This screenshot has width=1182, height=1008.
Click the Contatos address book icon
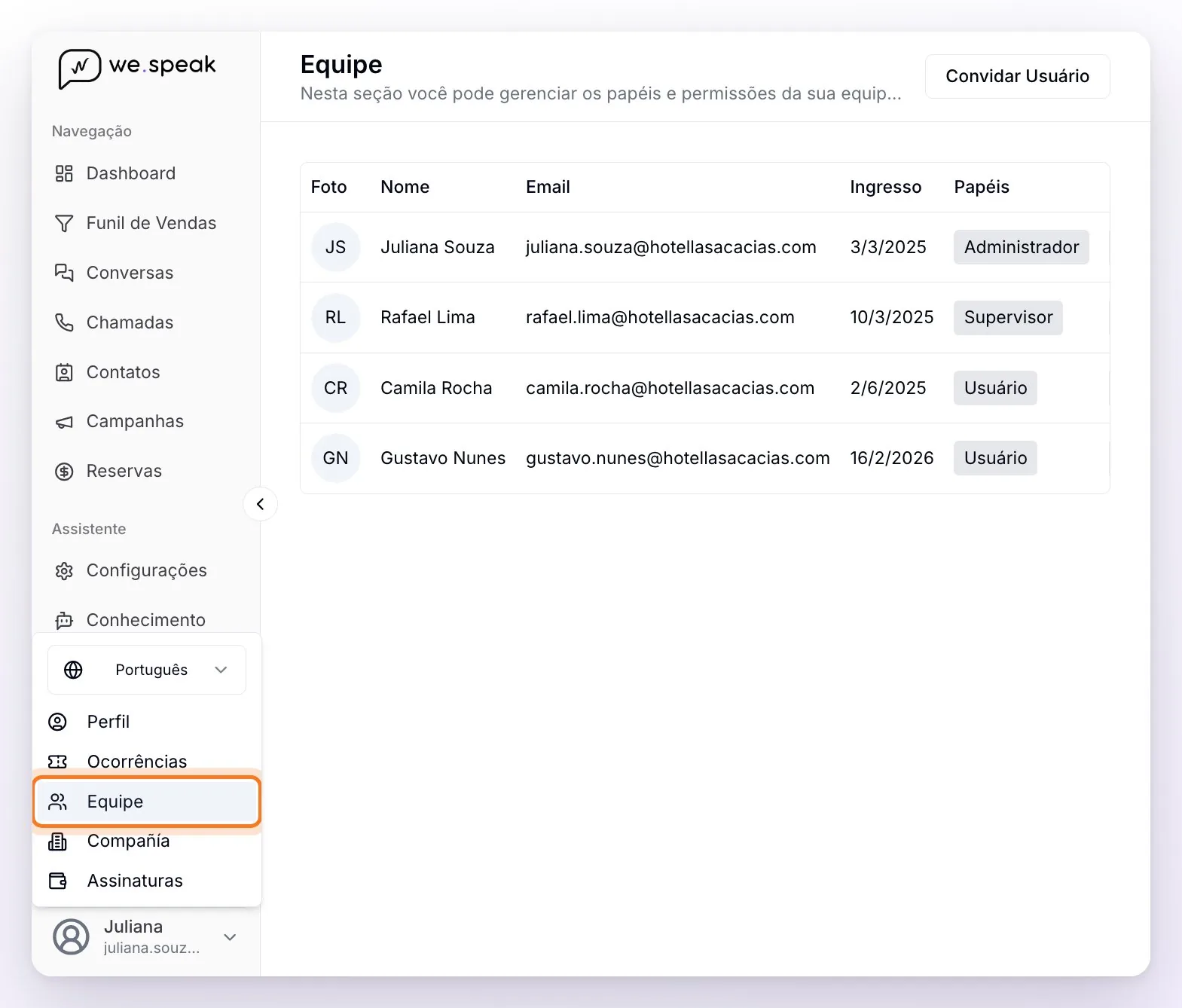[64, 372]
